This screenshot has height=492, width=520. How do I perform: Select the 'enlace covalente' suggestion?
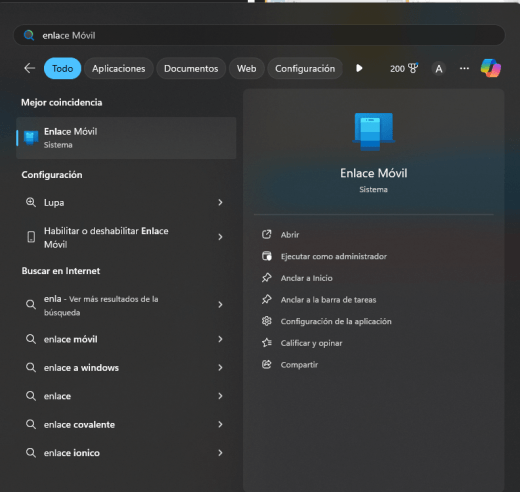click(126, 424)
